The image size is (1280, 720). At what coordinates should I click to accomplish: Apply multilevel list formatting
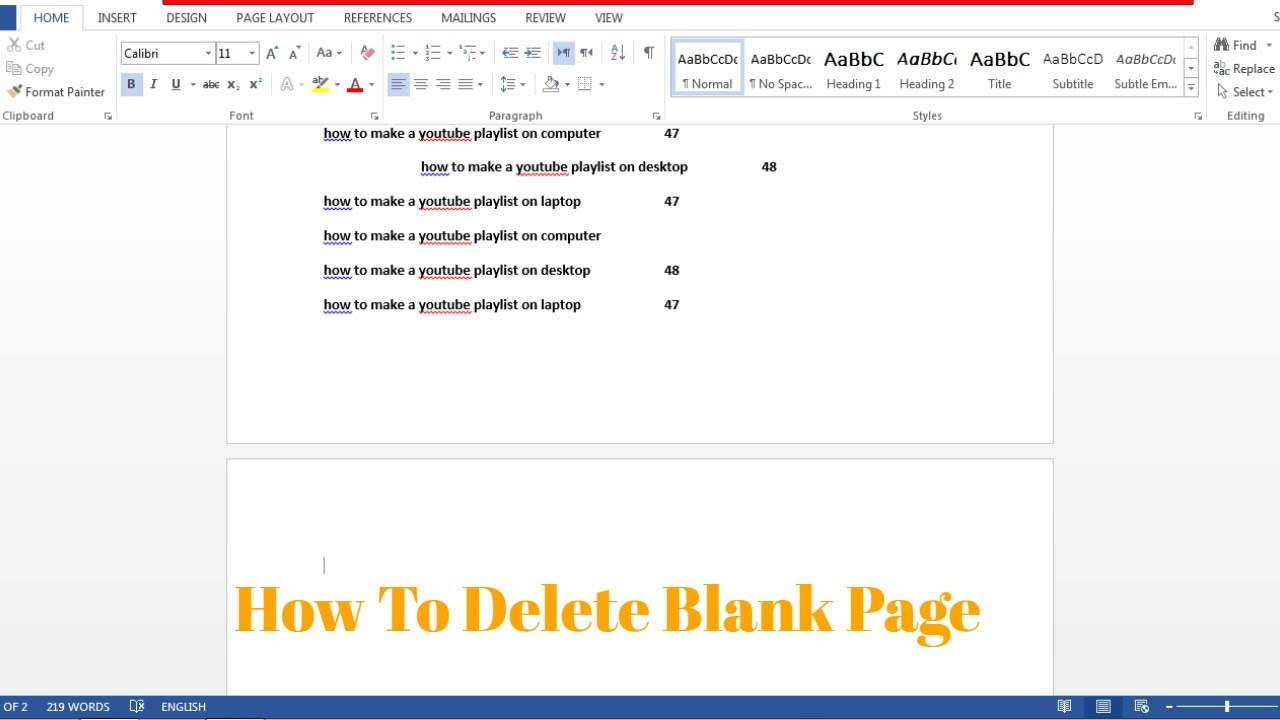tap(468, 53)
